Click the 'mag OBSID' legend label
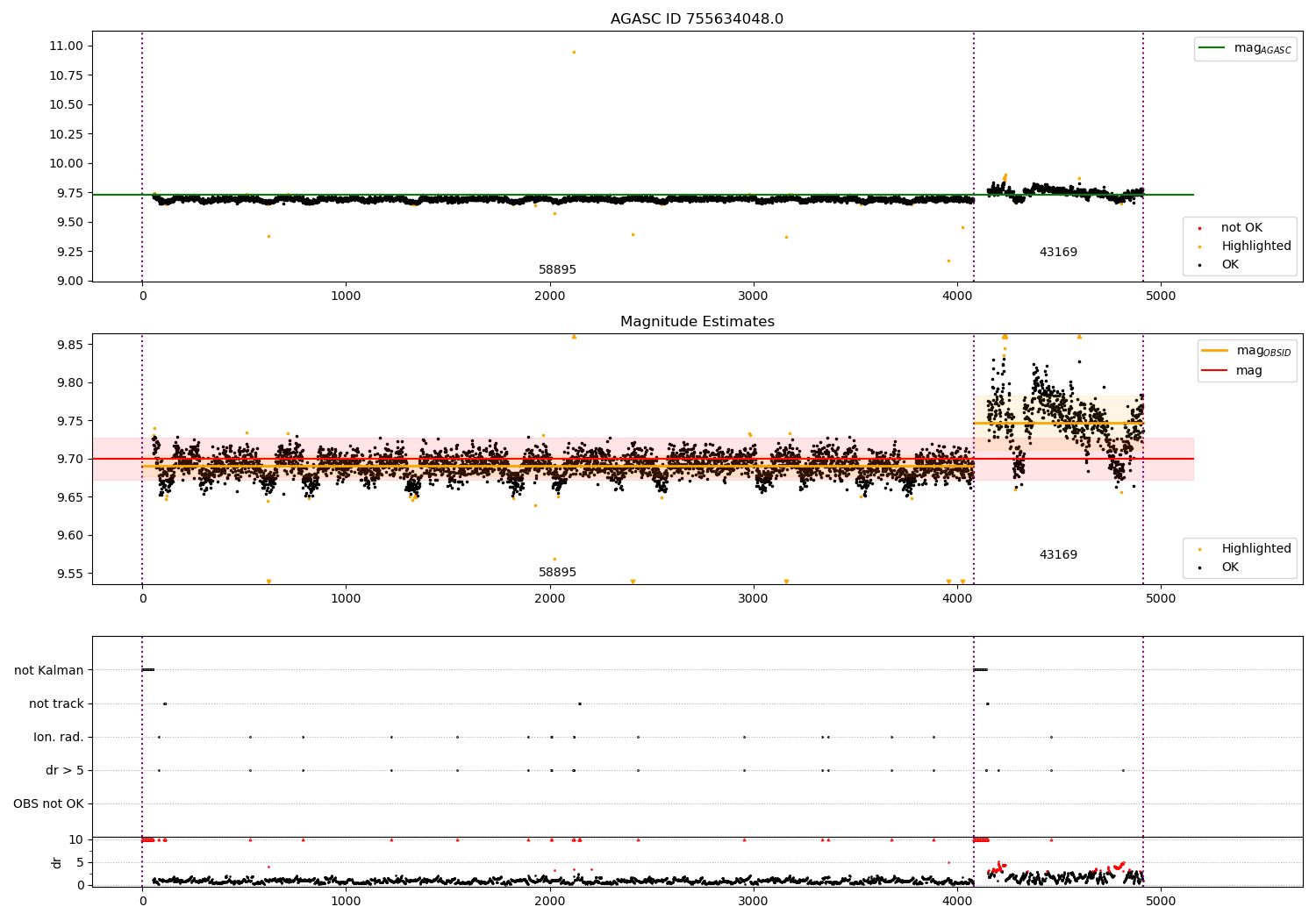Viewport: 1316px width, 921px height. [x=1263, y=352]
